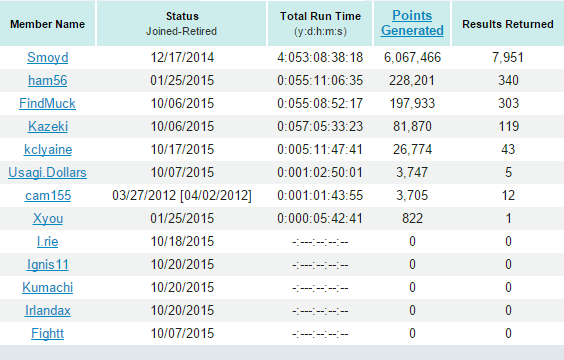Select points value 3,747

(x=412, y=173)
